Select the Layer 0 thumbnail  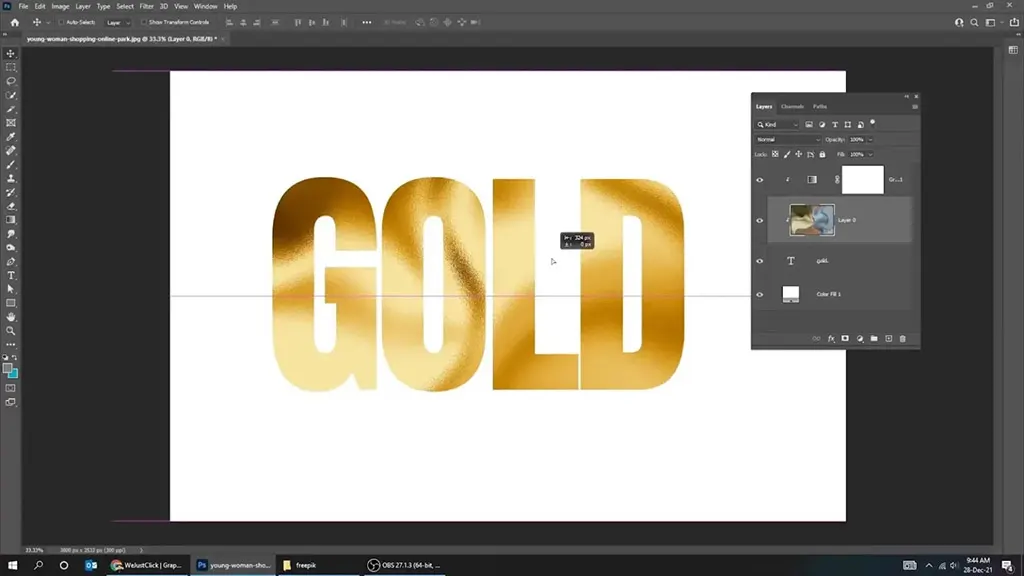click(812, 220)
